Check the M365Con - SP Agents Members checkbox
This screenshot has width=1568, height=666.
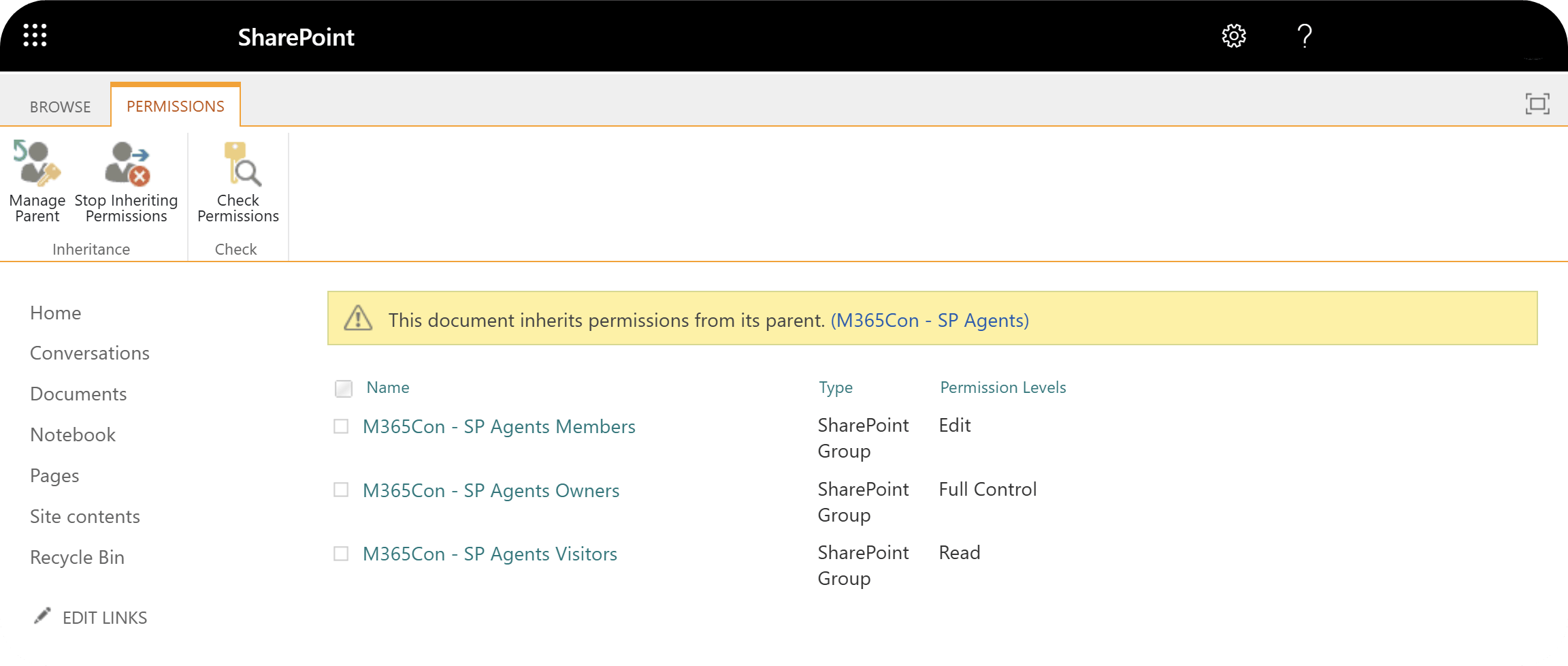[341, 426]
